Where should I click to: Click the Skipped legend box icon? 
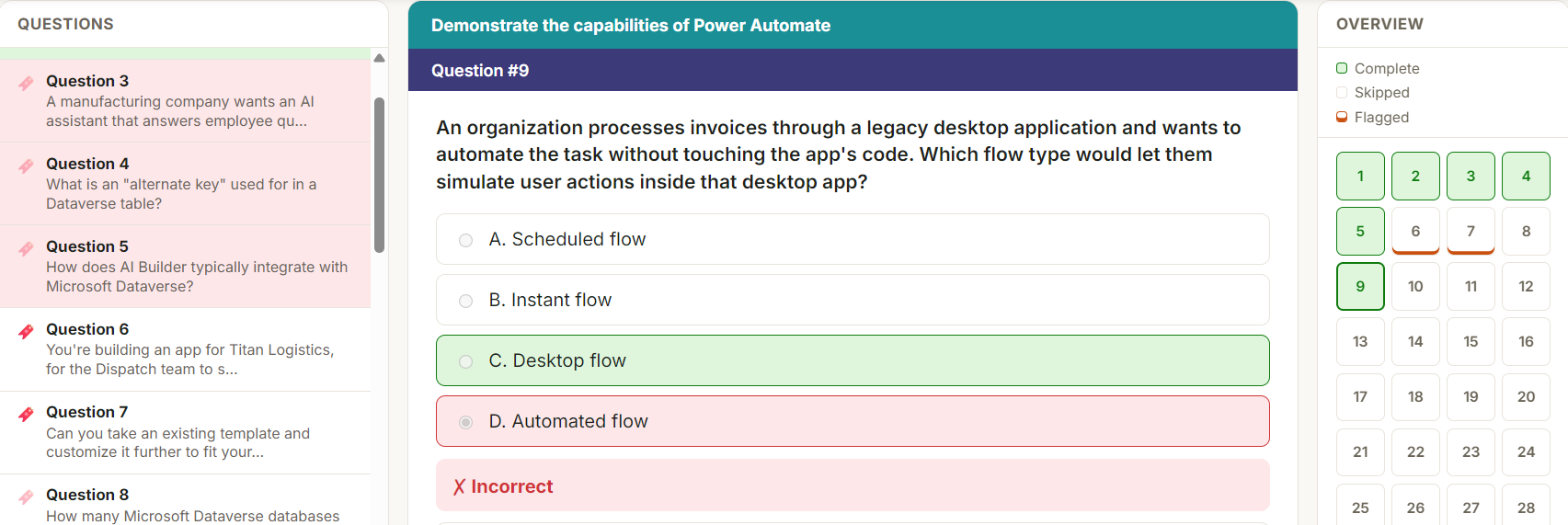(x=1342, y=92)
